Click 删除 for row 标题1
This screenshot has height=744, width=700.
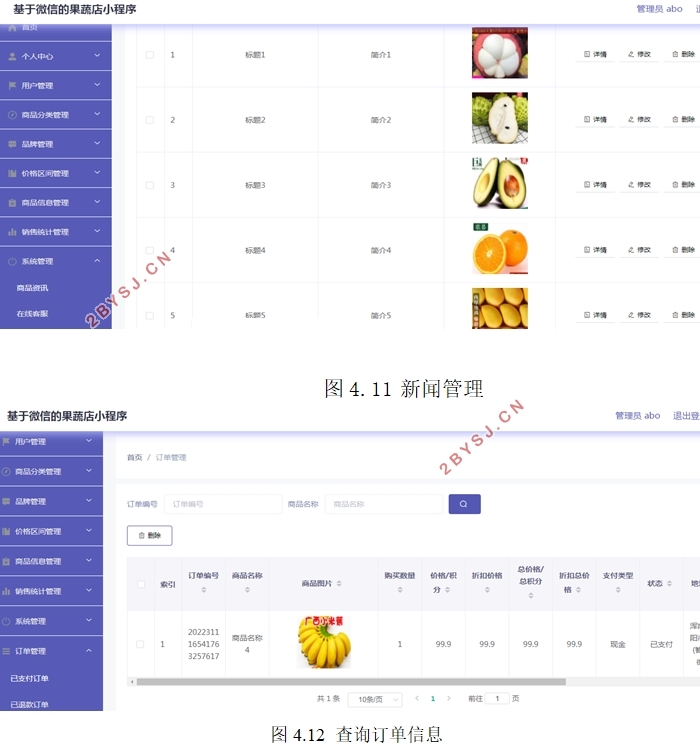683,55
